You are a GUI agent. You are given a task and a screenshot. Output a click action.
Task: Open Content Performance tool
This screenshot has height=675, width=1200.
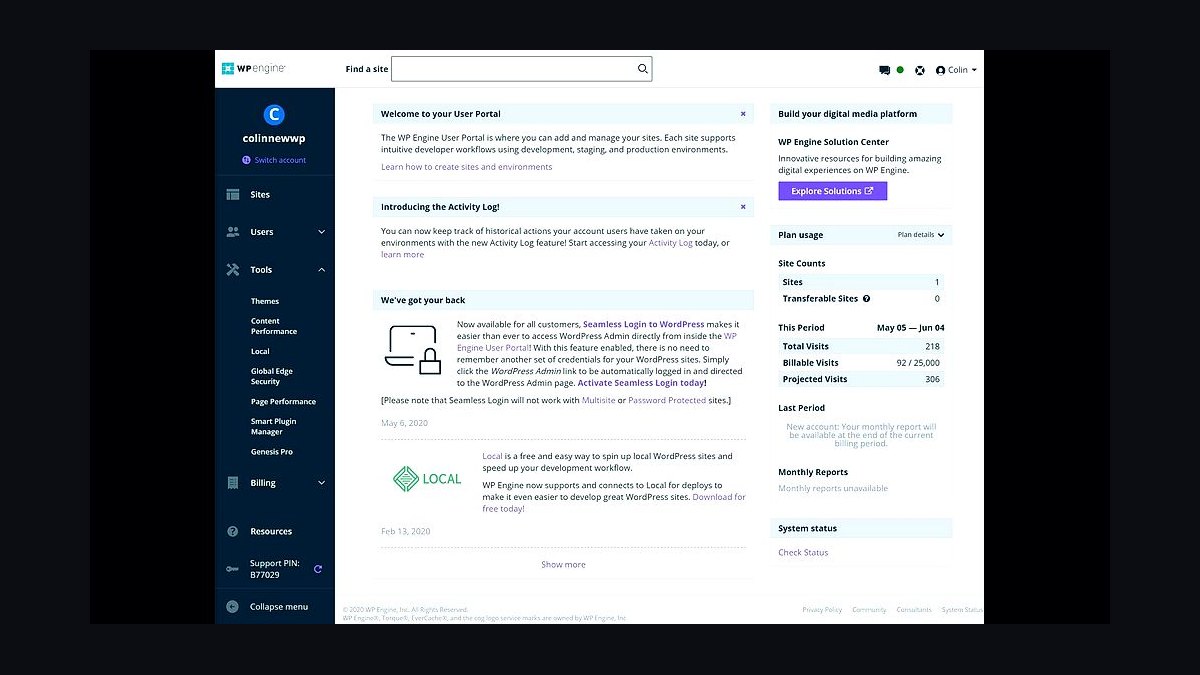pos(274,326)
